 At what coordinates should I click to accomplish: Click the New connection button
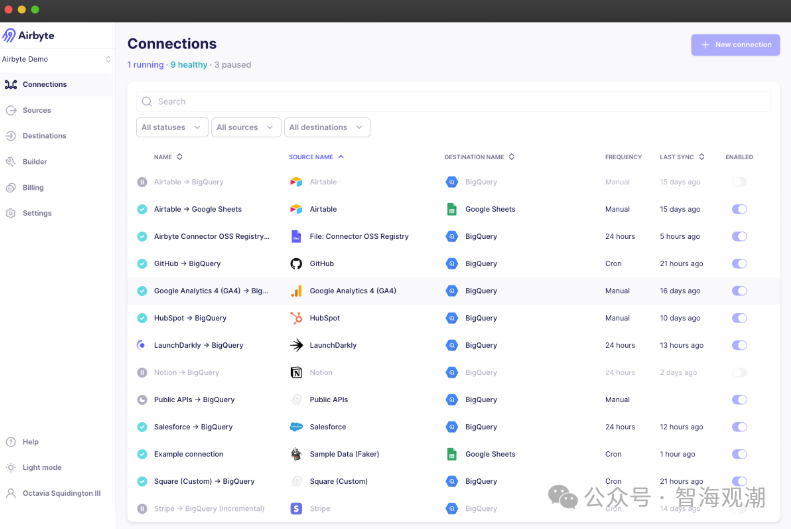[x=736, y=45]
